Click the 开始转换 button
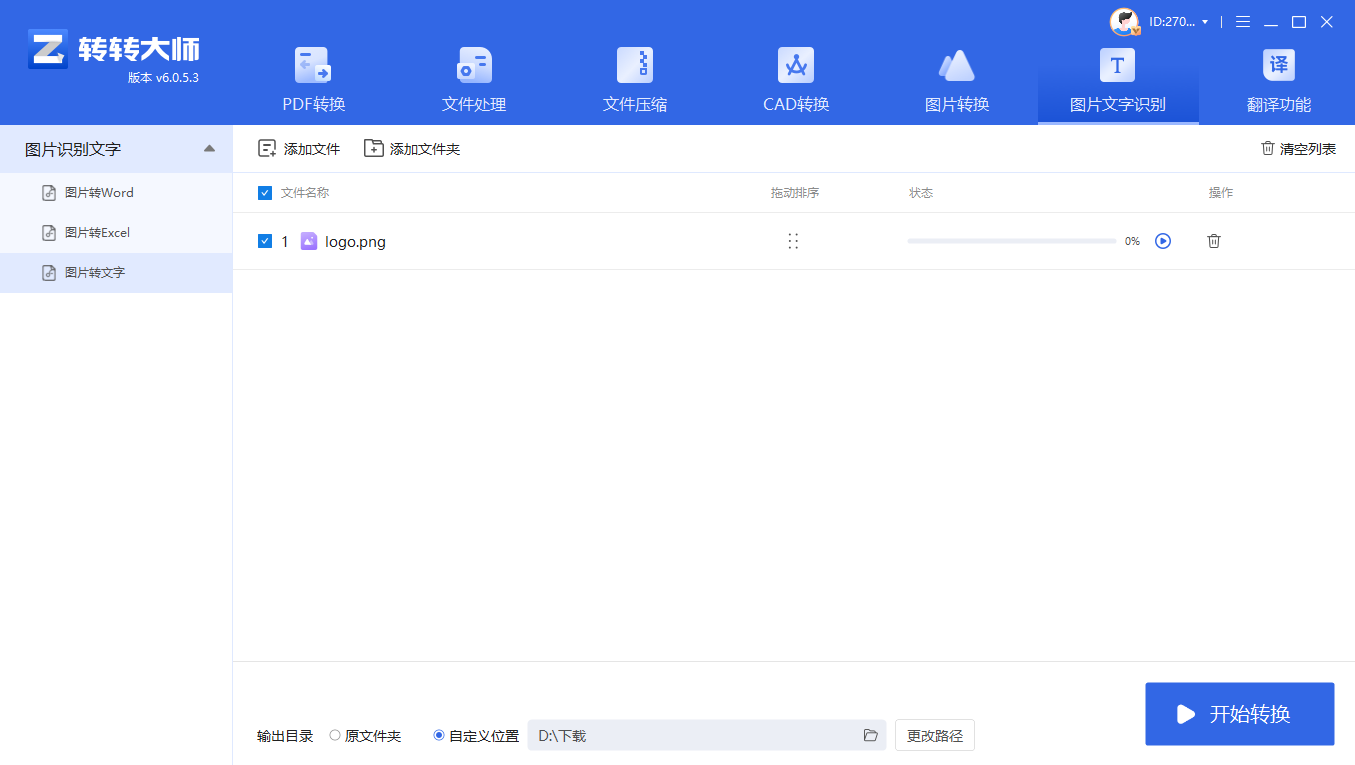This screenshot has height=765, width=1355. pos(1240,714)
